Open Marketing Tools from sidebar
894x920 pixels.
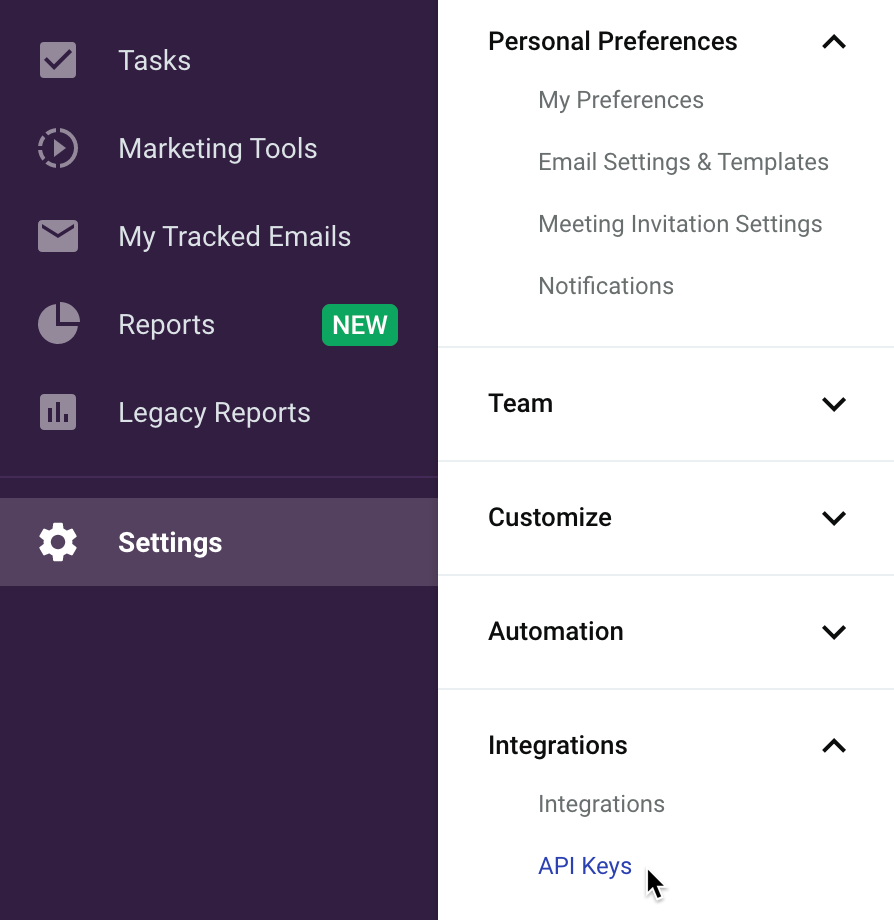tap(218, 148)
